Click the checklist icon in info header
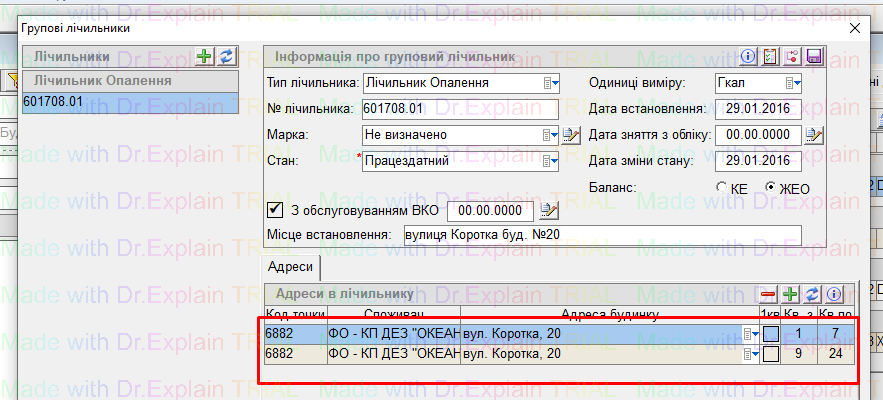The image size is (883, 400). 770,56
